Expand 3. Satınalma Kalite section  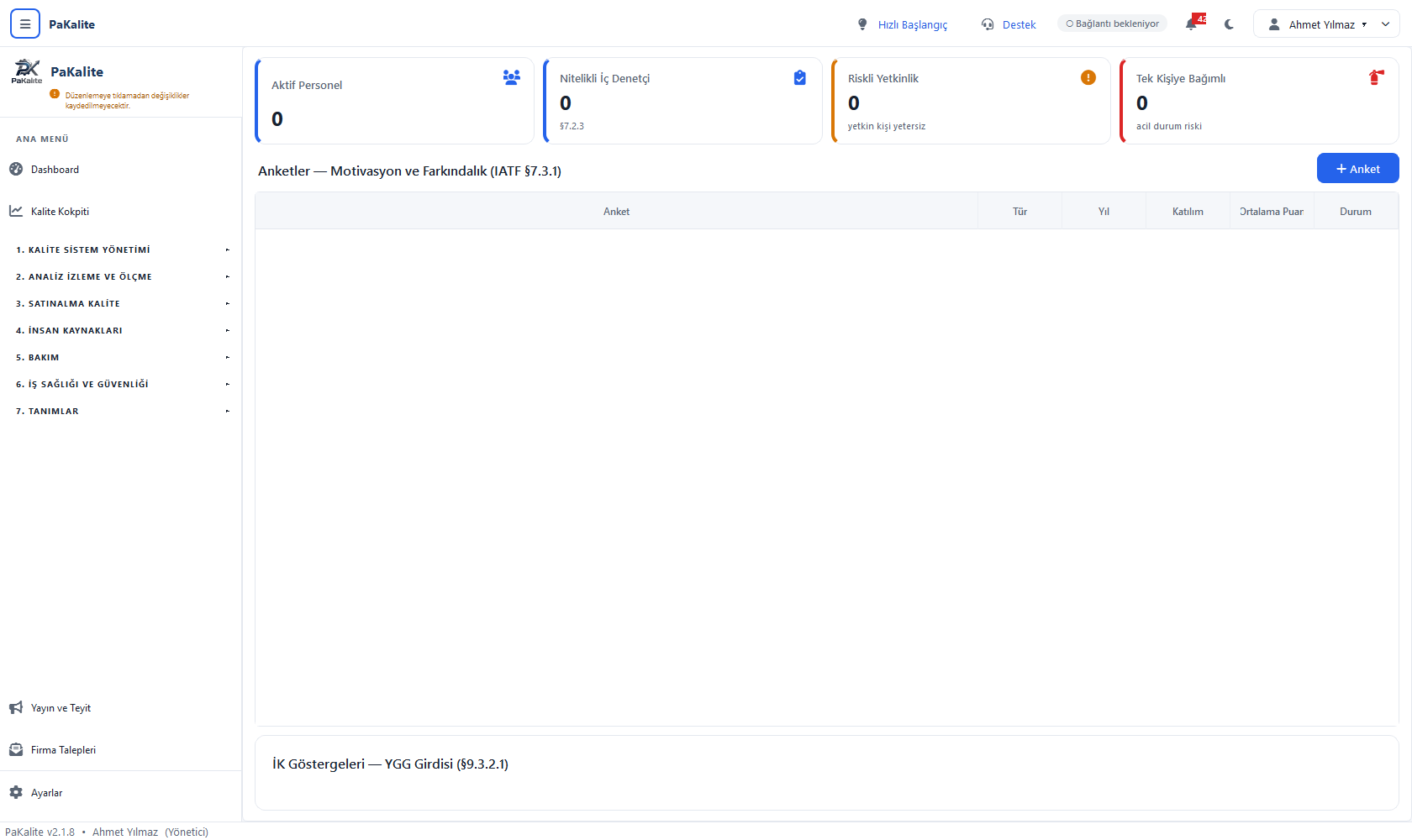(x=121, y=303)
